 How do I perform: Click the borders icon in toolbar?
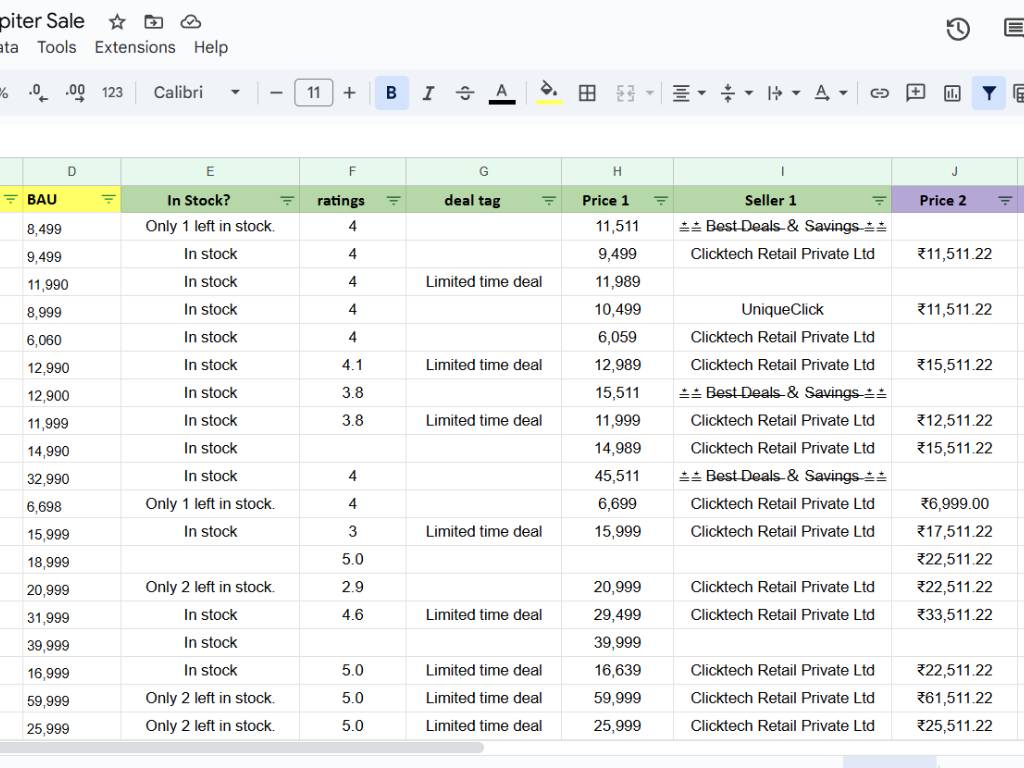coord(587,93)
